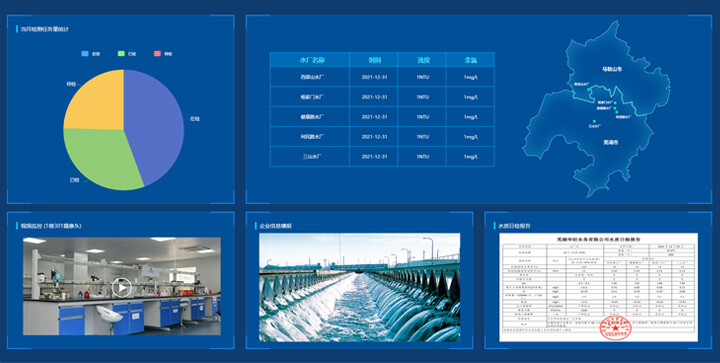Click the 浊度 column header
This screenshot has width=720, height=363.
tap(422, 60)
